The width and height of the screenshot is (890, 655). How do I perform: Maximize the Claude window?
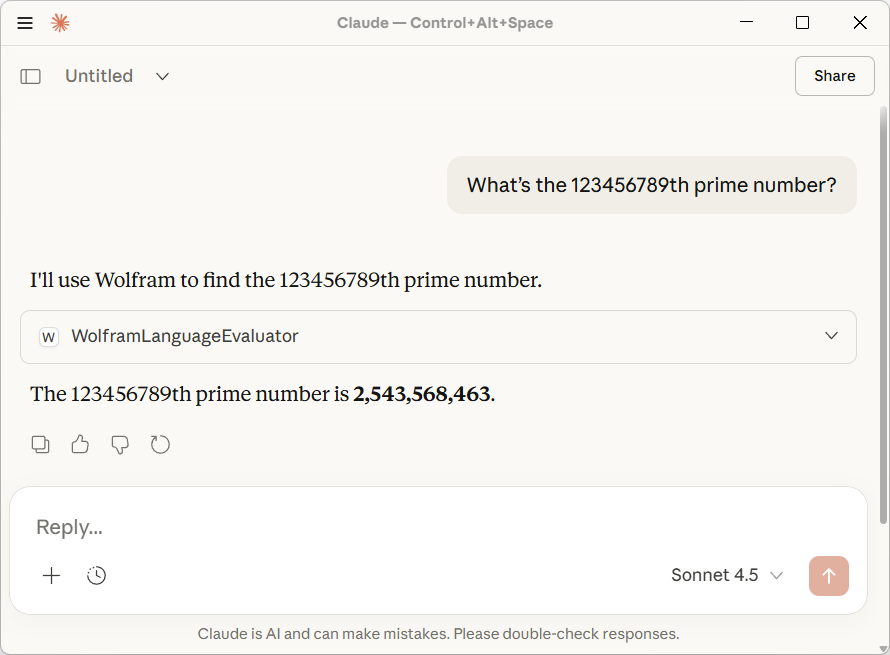tap(802, 23)
